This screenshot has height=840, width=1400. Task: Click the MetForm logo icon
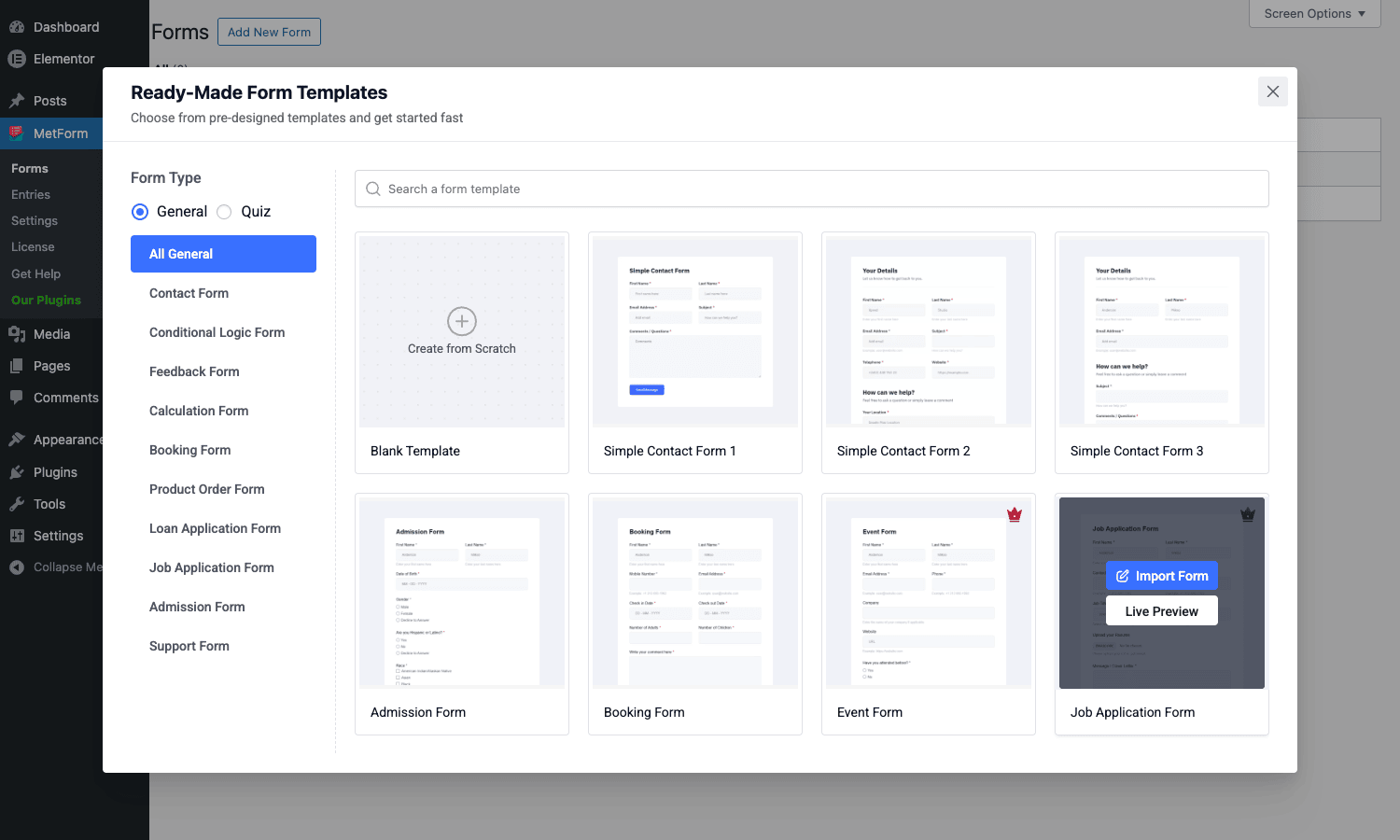17,133
